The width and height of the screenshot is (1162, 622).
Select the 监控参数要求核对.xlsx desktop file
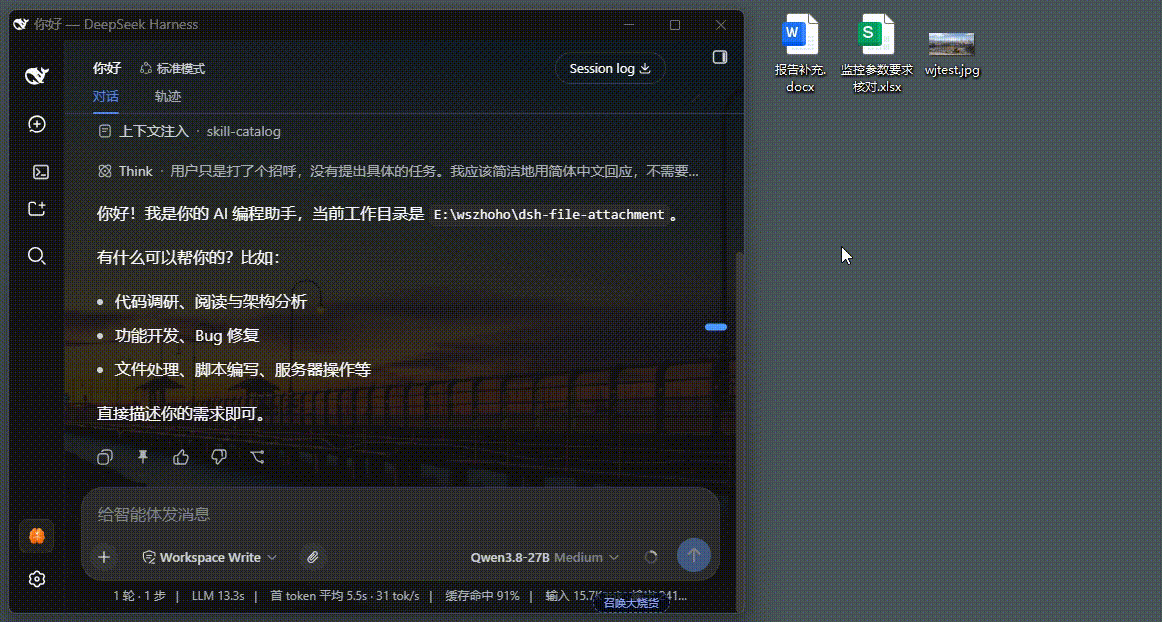877,53
